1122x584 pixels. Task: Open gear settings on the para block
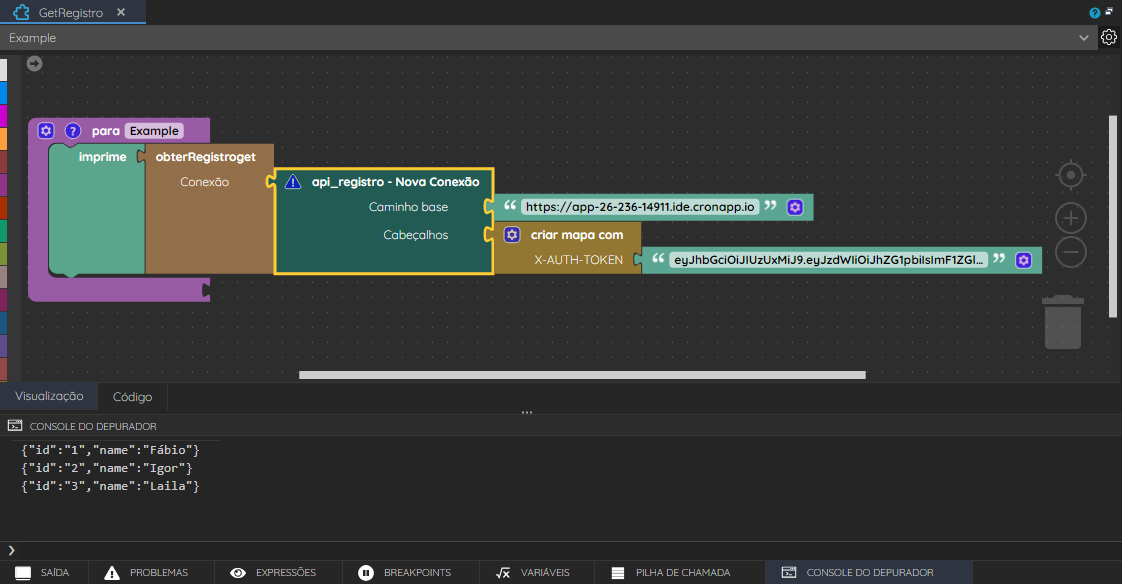pos(46,131)
